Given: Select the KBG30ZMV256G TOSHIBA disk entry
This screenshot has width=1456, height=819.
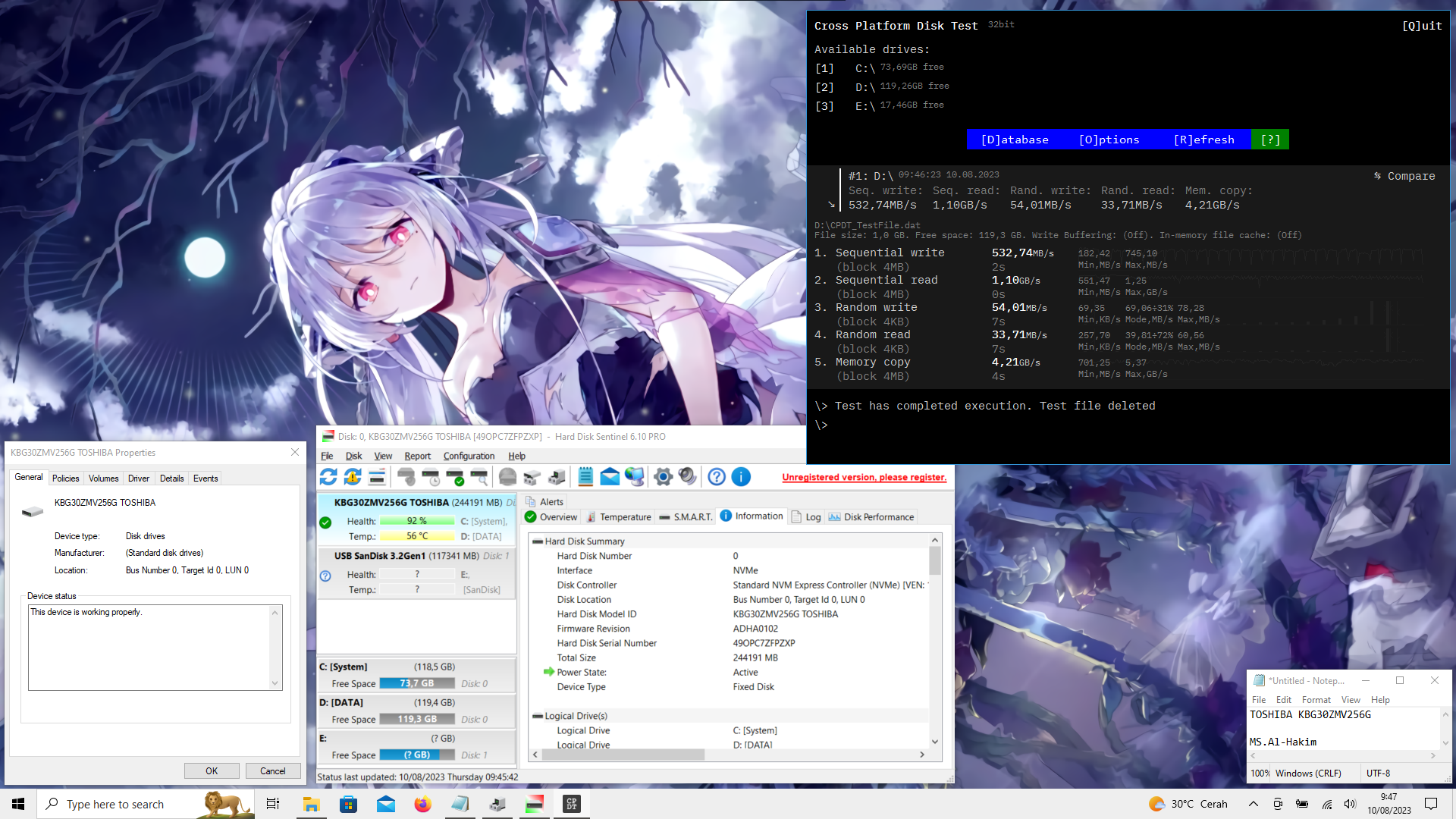Looking at the screenshot, I should (417, 519).
